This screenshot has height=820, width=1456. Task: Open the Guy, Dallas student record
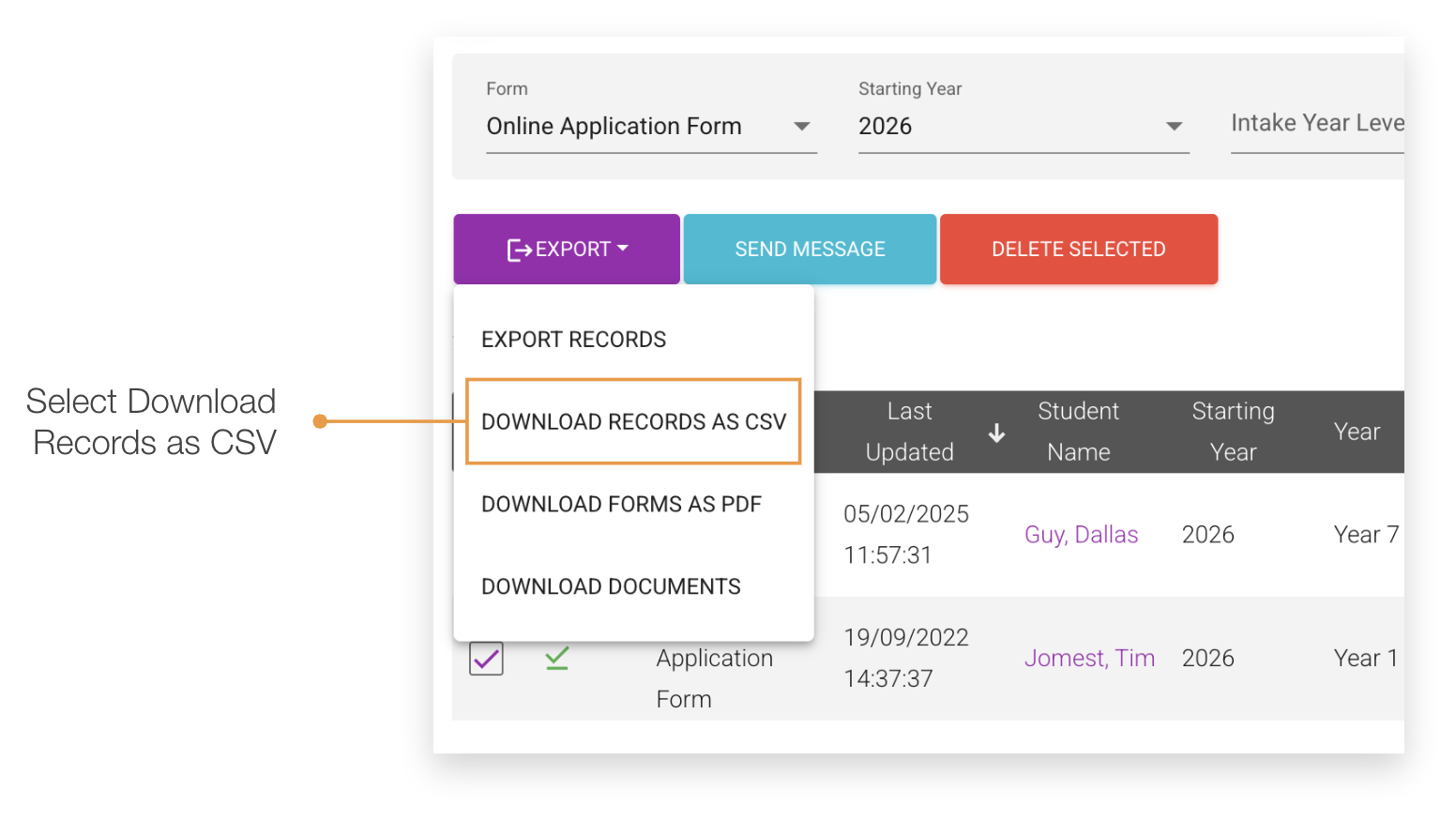coord(1081,534)
